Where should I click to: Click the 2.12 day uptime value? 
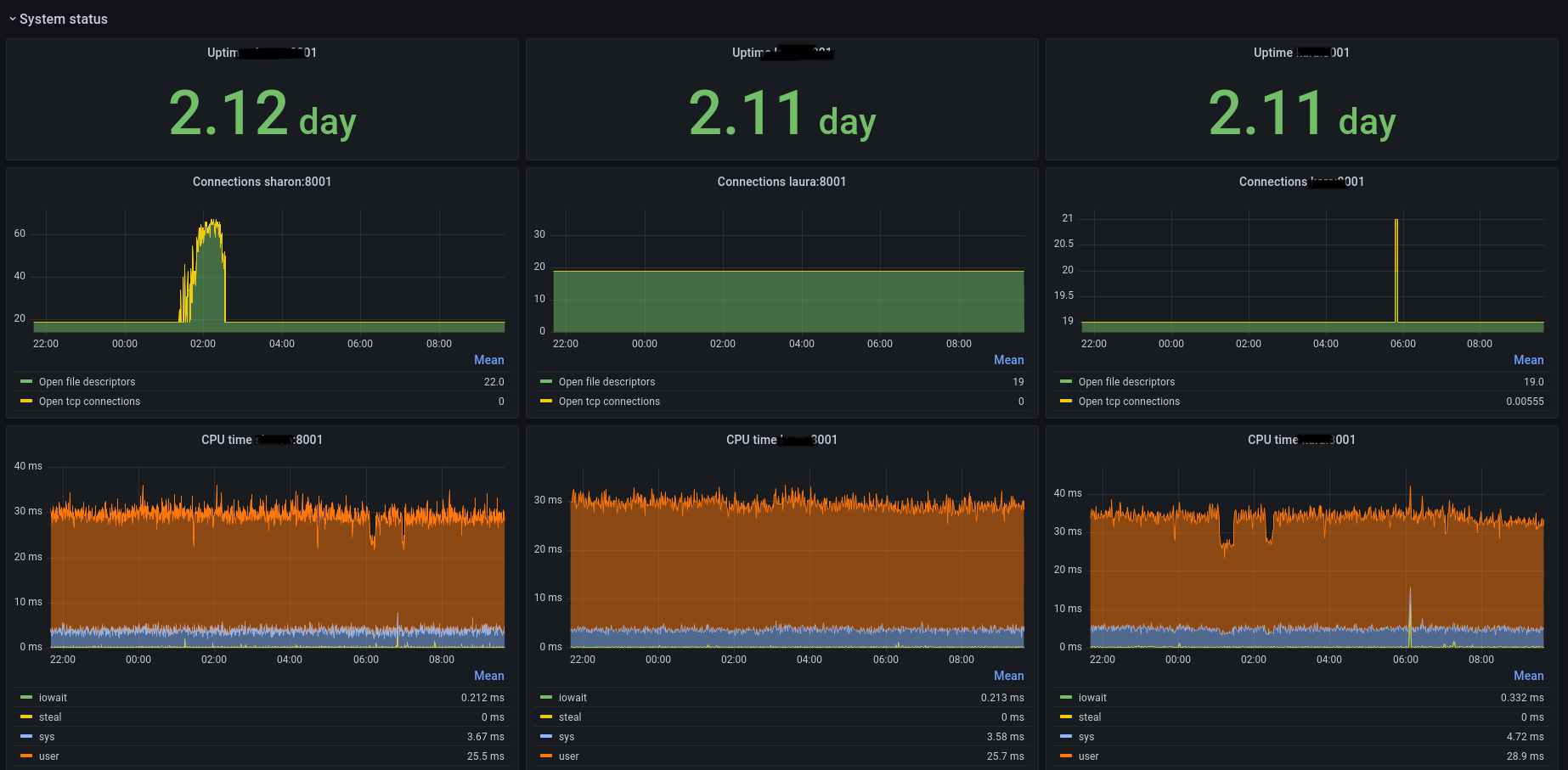coord(262,114)
